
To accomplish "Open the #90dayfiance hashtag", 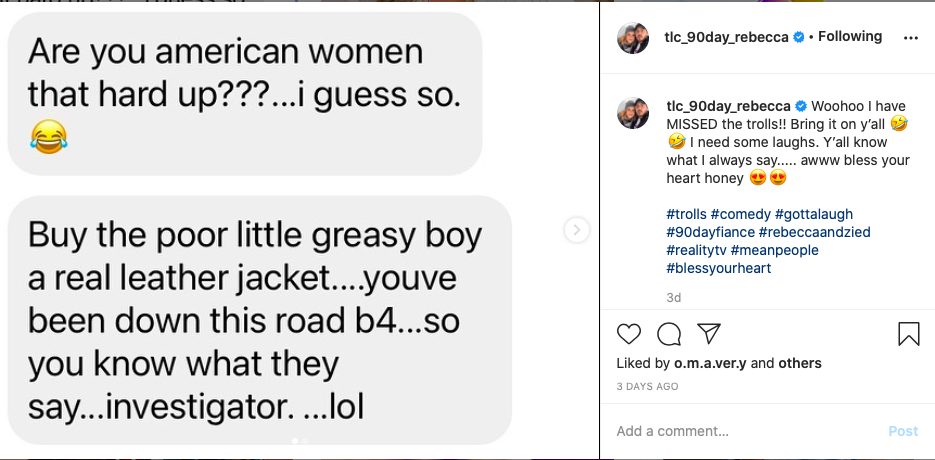I will [x=705, y=232].
